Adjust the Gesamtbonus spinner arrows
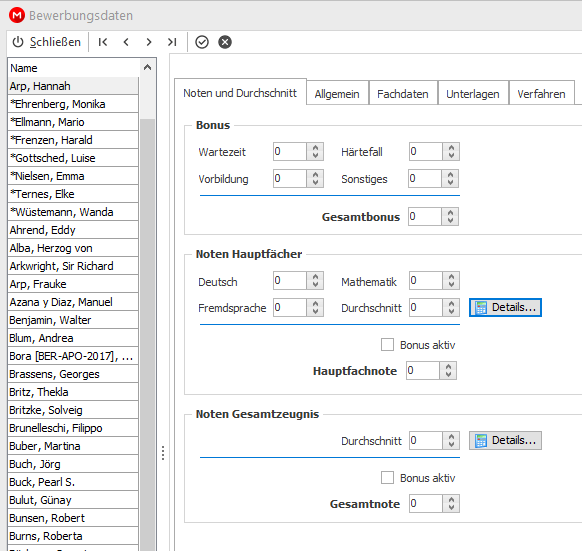Viewport: 582px width, 551px height. coord(450,216)
